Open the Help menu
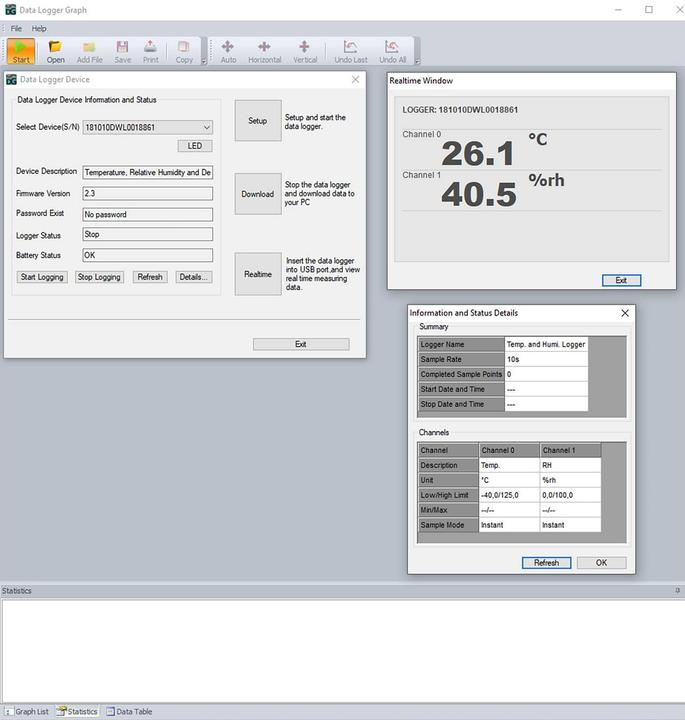 coord(39,28)
